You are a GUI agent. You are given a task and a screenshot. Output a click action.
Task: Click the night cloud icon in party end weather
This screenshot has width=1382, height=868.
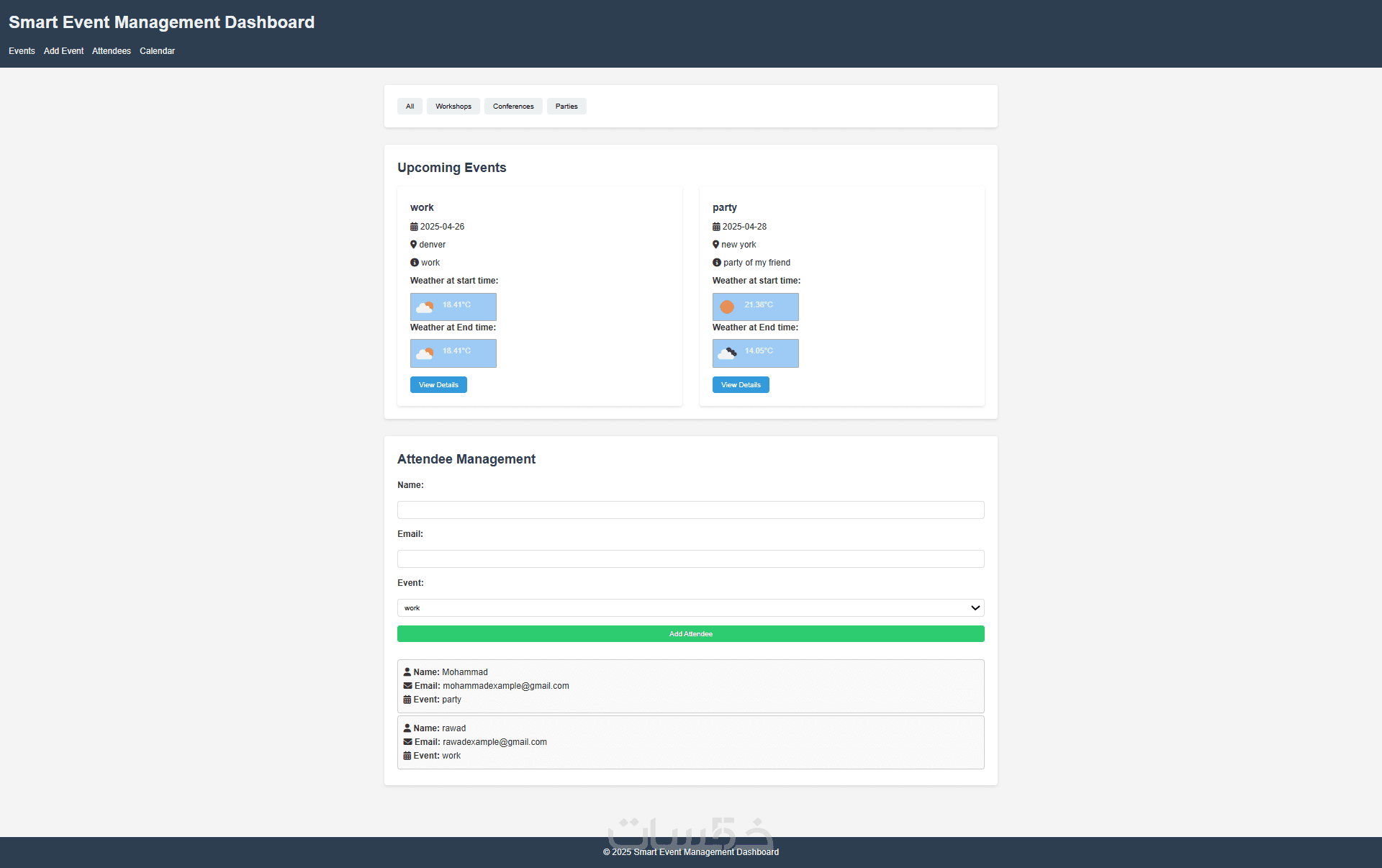tap(727, 353)
